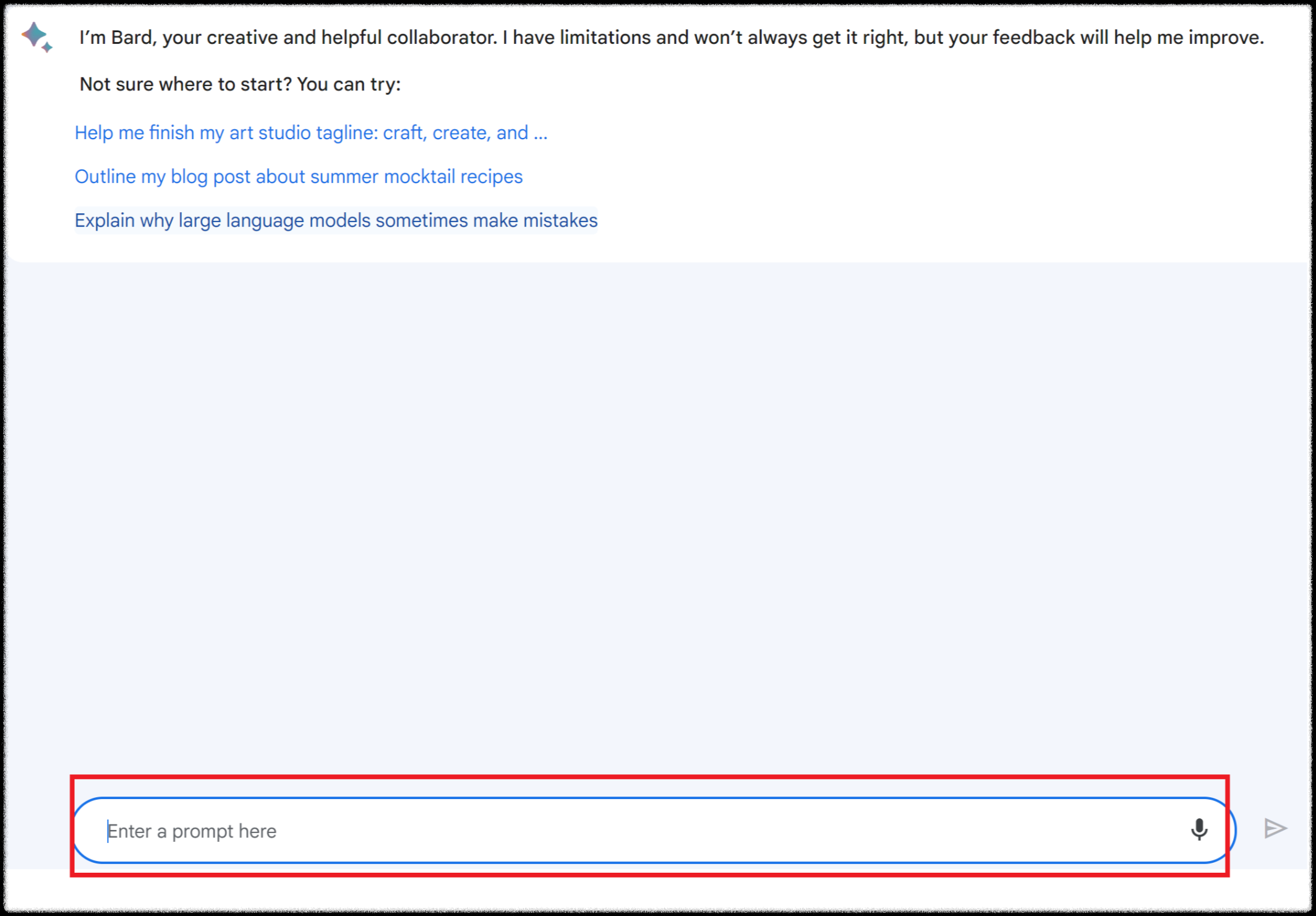Click the word 'feedback' in the greeting
The height and width of the screenshot is (916, 1316).
click(x=1033, y=38)
